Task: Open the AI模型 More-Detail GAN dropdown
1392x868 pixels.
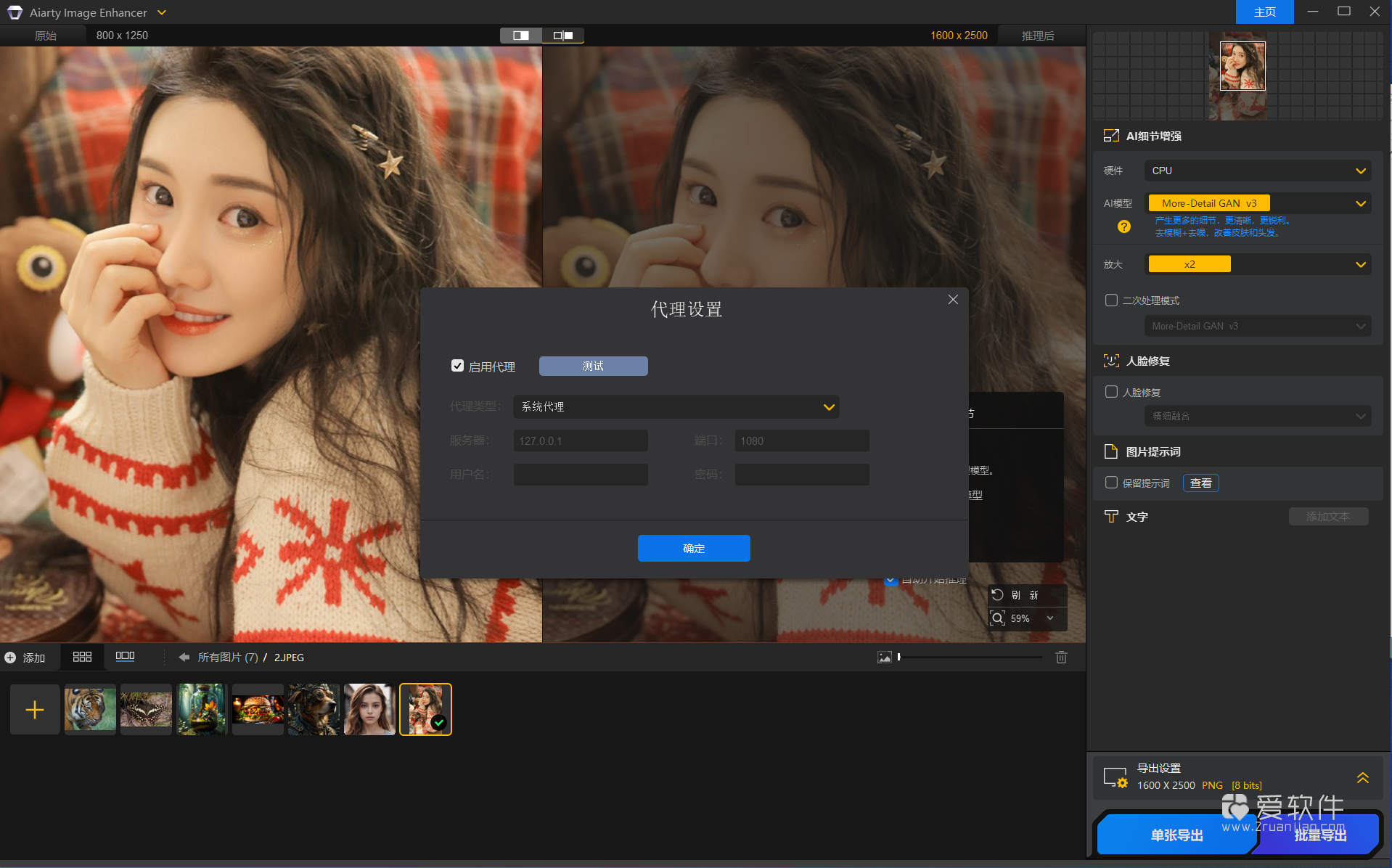Action: pyautogui.click(x=1258, y=203)
